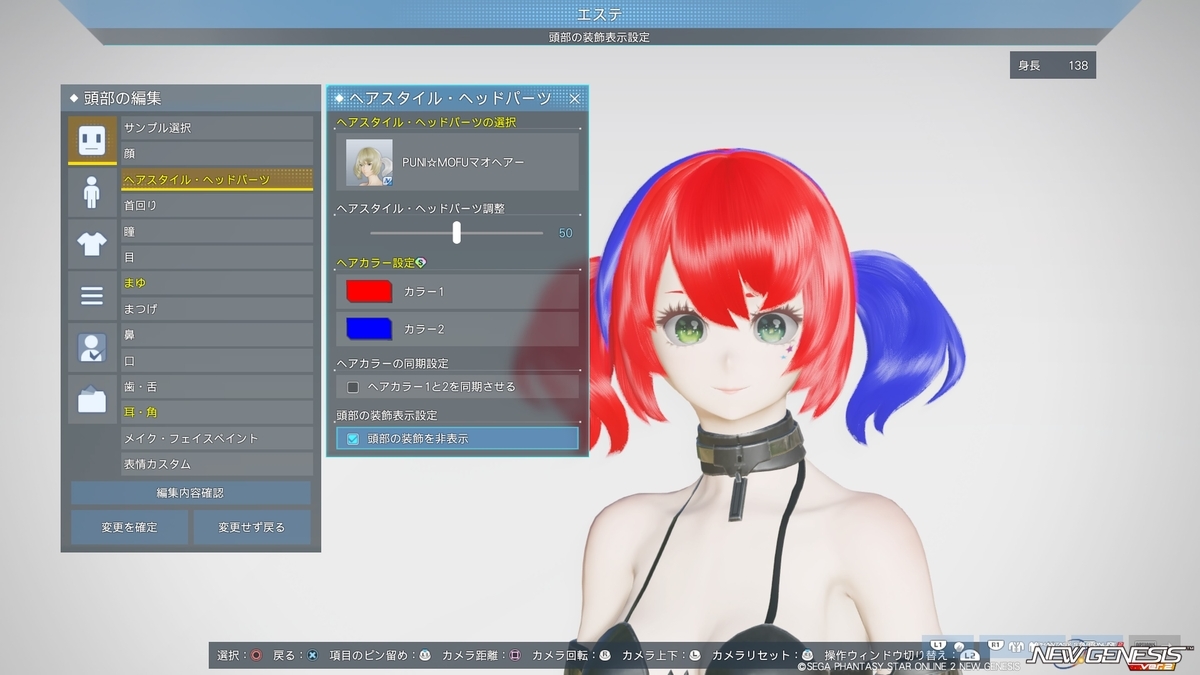The height and width of the screenshot is (675, 1200).
Task: Click the PUNI☆MOFUマオヘアー hairstyle thumbnail
Action: 369,162
